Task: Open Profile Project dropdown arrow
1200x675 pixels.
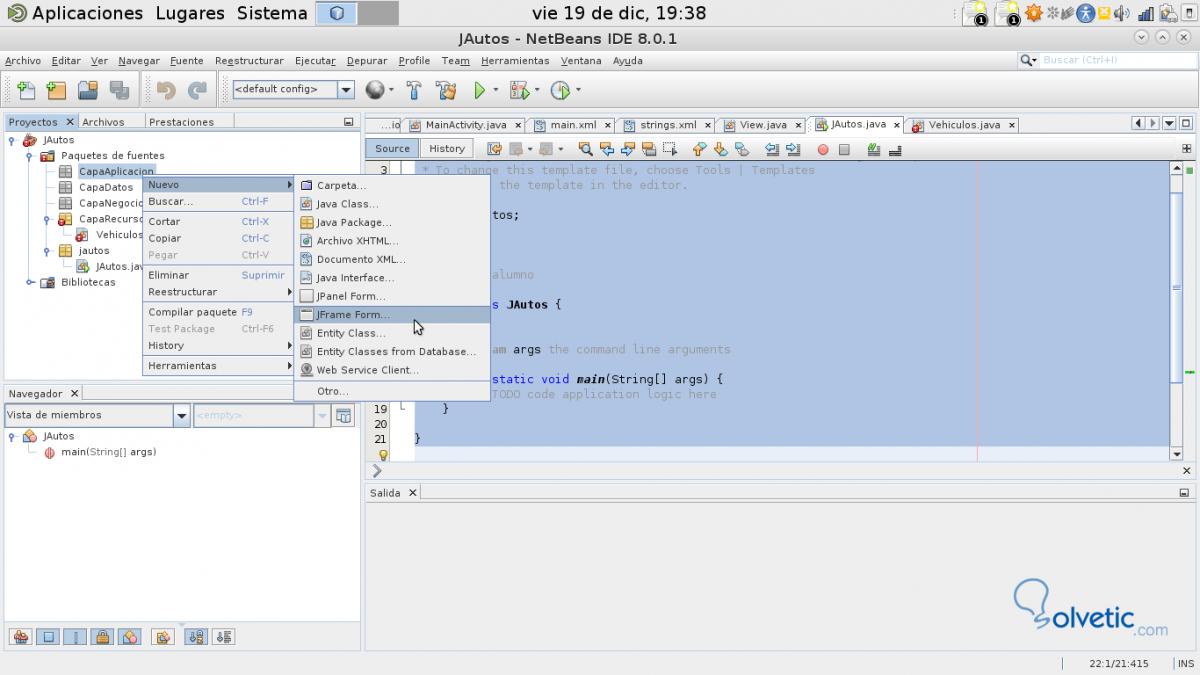Action: (x=578, y=90)
